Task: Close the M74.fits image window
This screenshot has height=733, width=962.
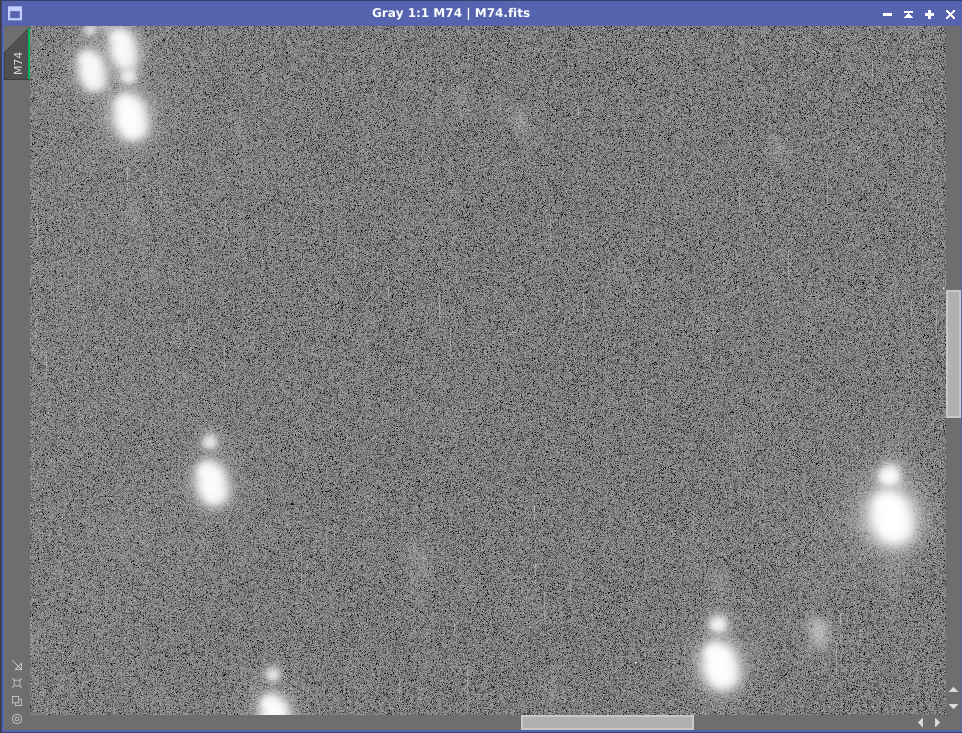Action: point(950,14)
